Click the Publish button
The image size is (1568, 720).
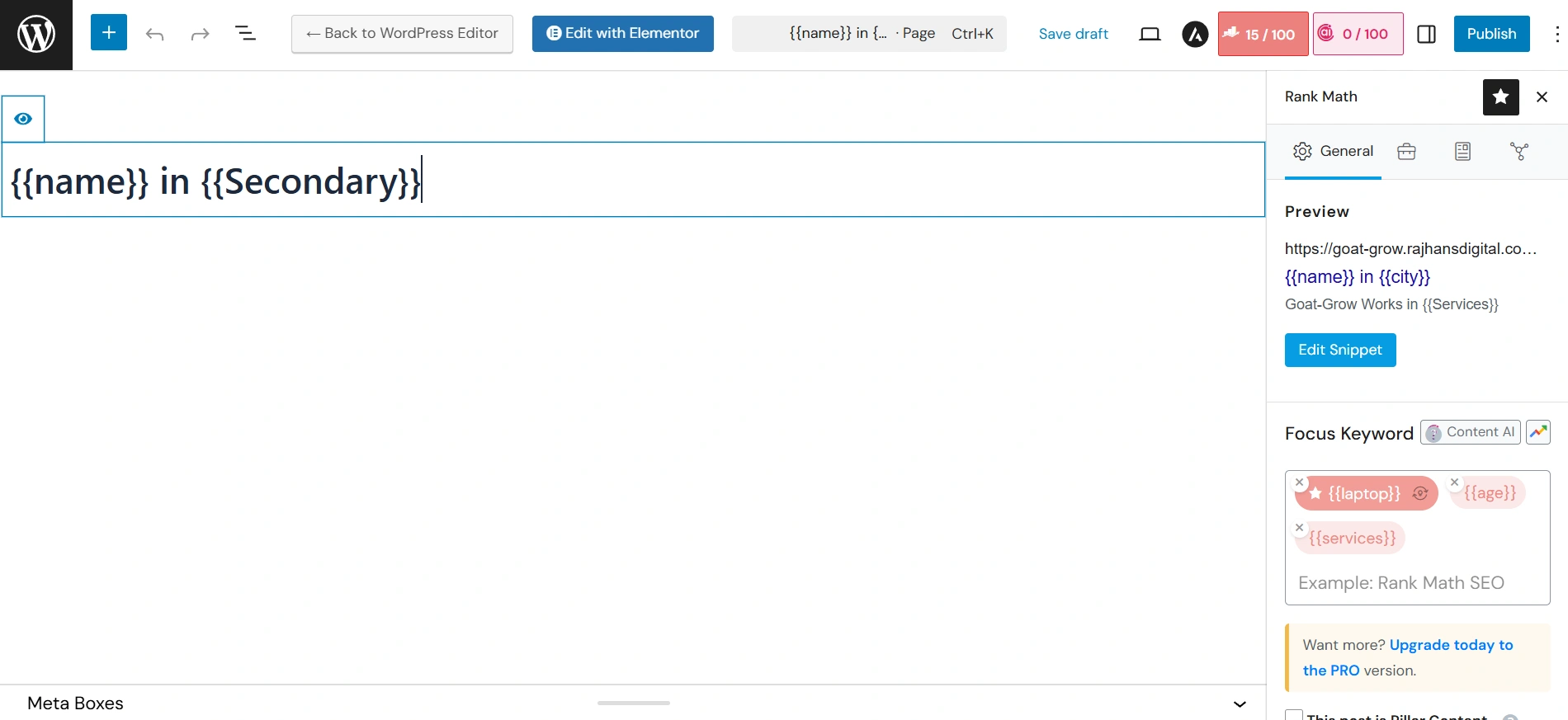pyautogui.click(x=1490, y=34)
